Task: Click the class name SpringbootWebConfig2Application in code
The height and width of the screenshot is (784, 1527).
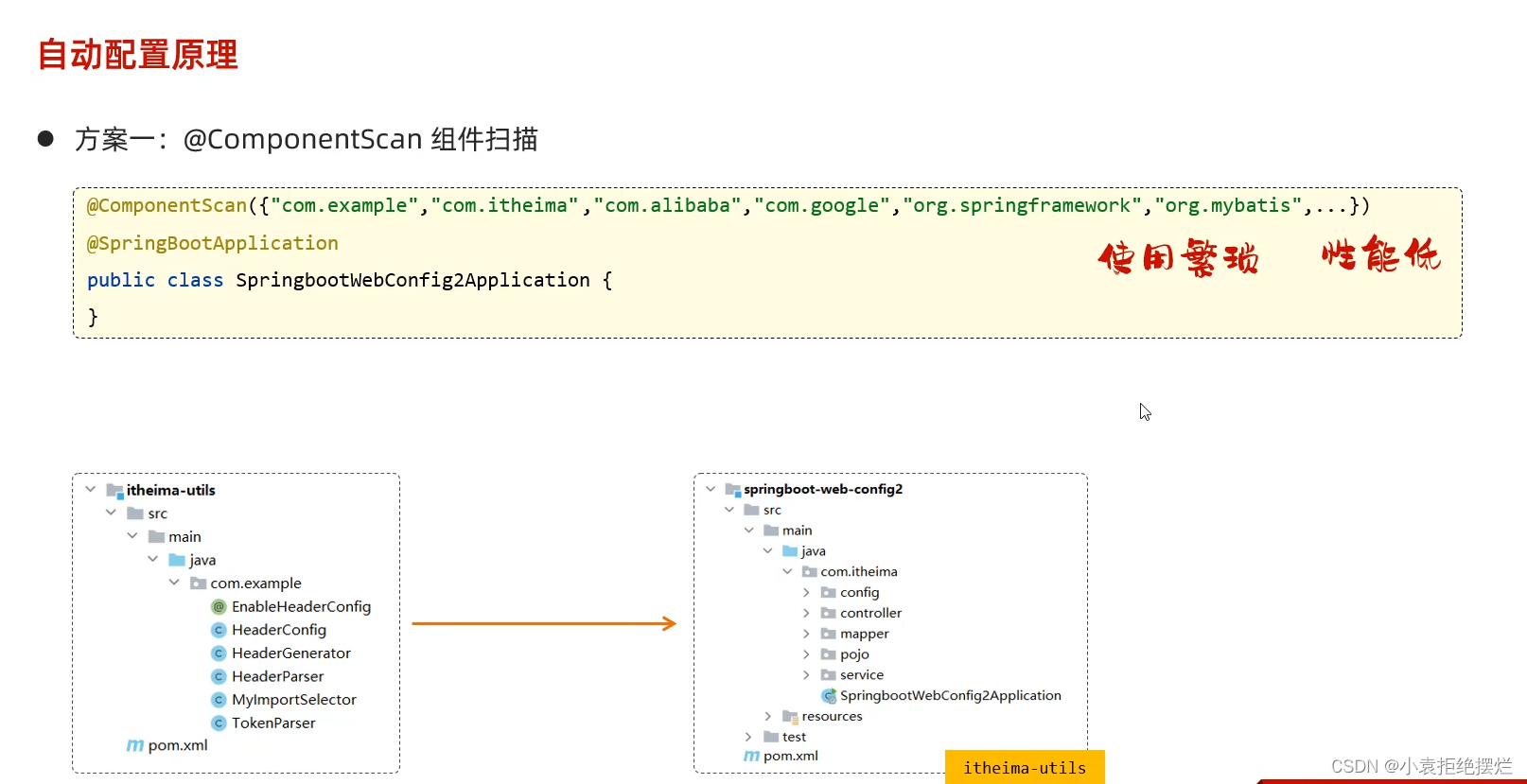Action: coord(412,280)
